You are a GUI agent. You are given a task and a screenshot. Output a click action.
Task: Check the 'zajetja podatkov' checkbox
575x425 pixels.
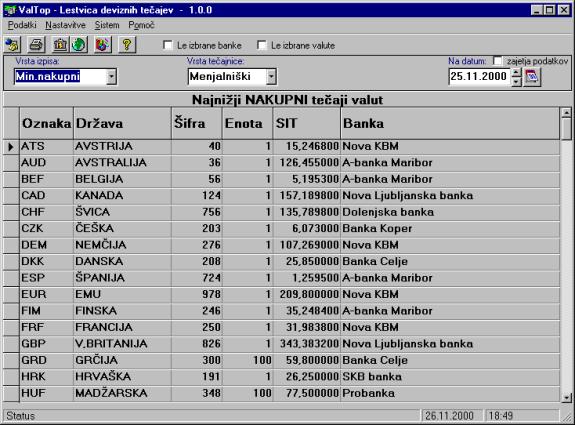(x=498, y=61)
